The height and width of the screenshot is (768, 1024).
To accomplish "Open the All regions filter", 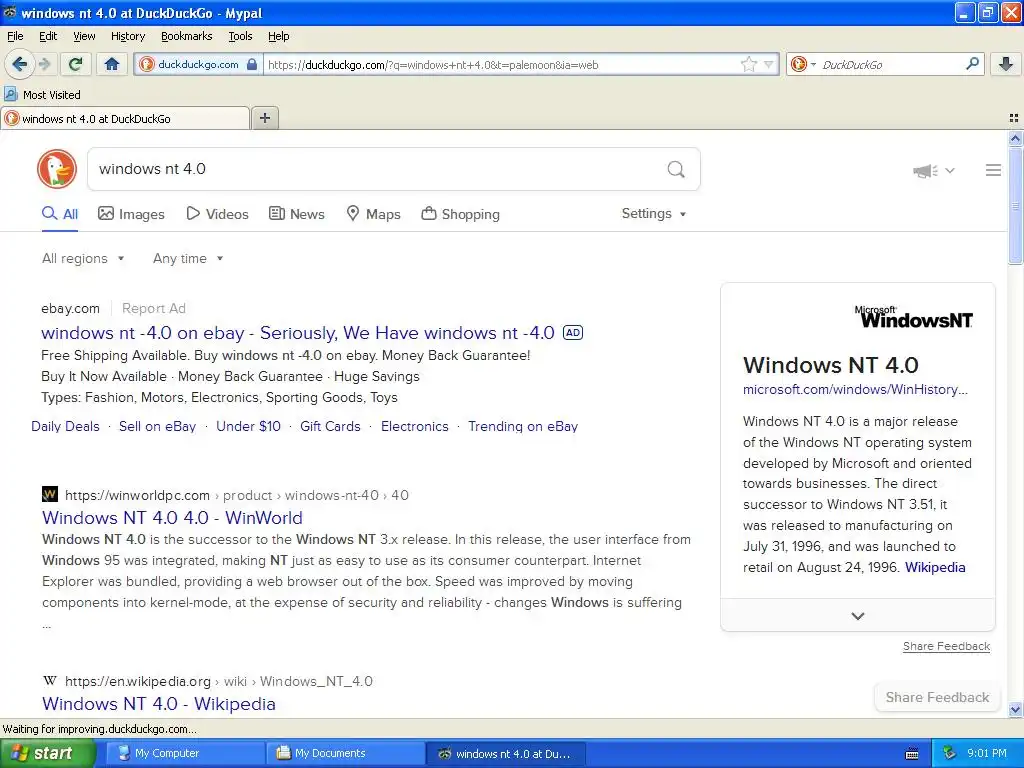I will tap(83, 259).
